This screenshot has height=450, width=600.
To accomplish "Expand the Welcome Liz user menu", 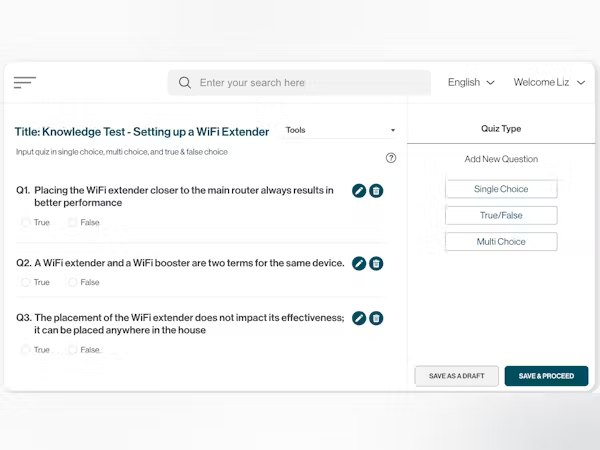I will [549, 82].
